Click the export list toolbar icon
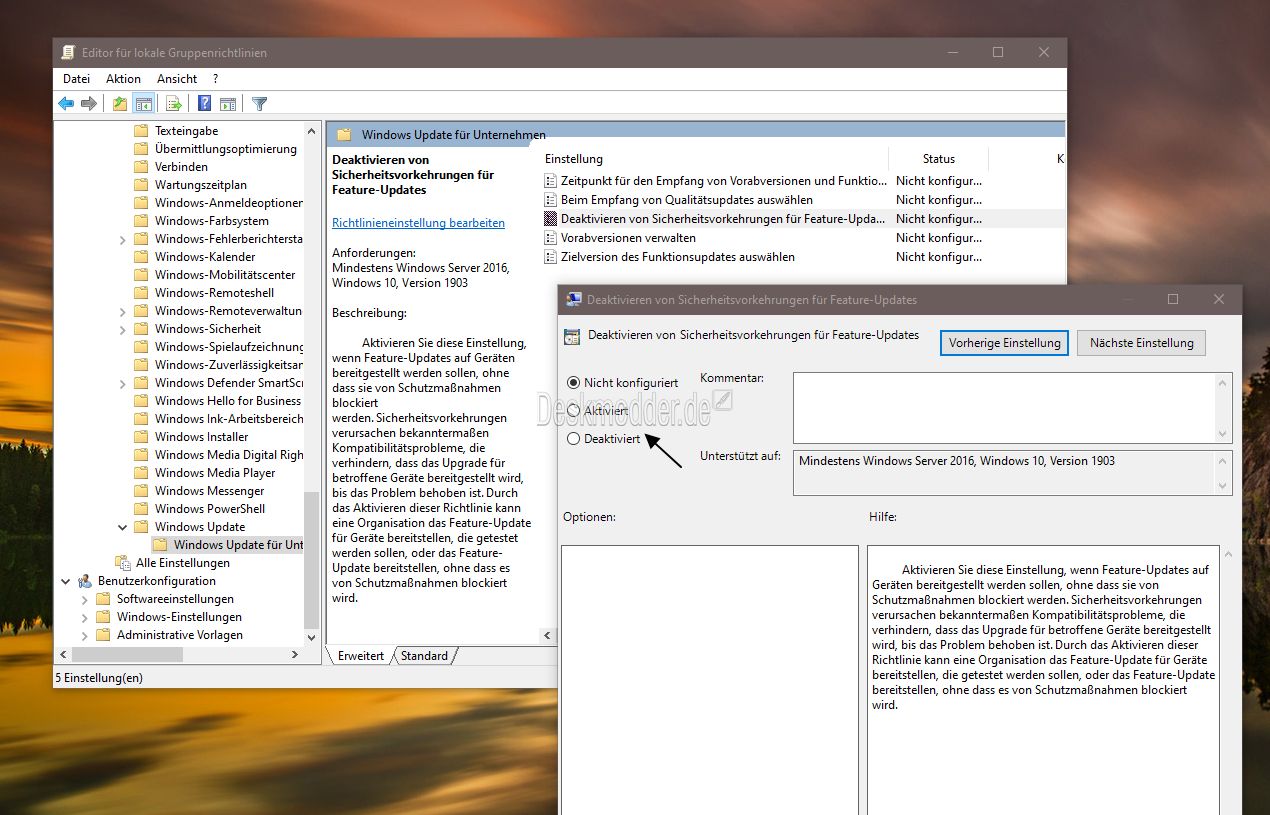Viewport: 1270px width, 815px height. tap(174, 103)
